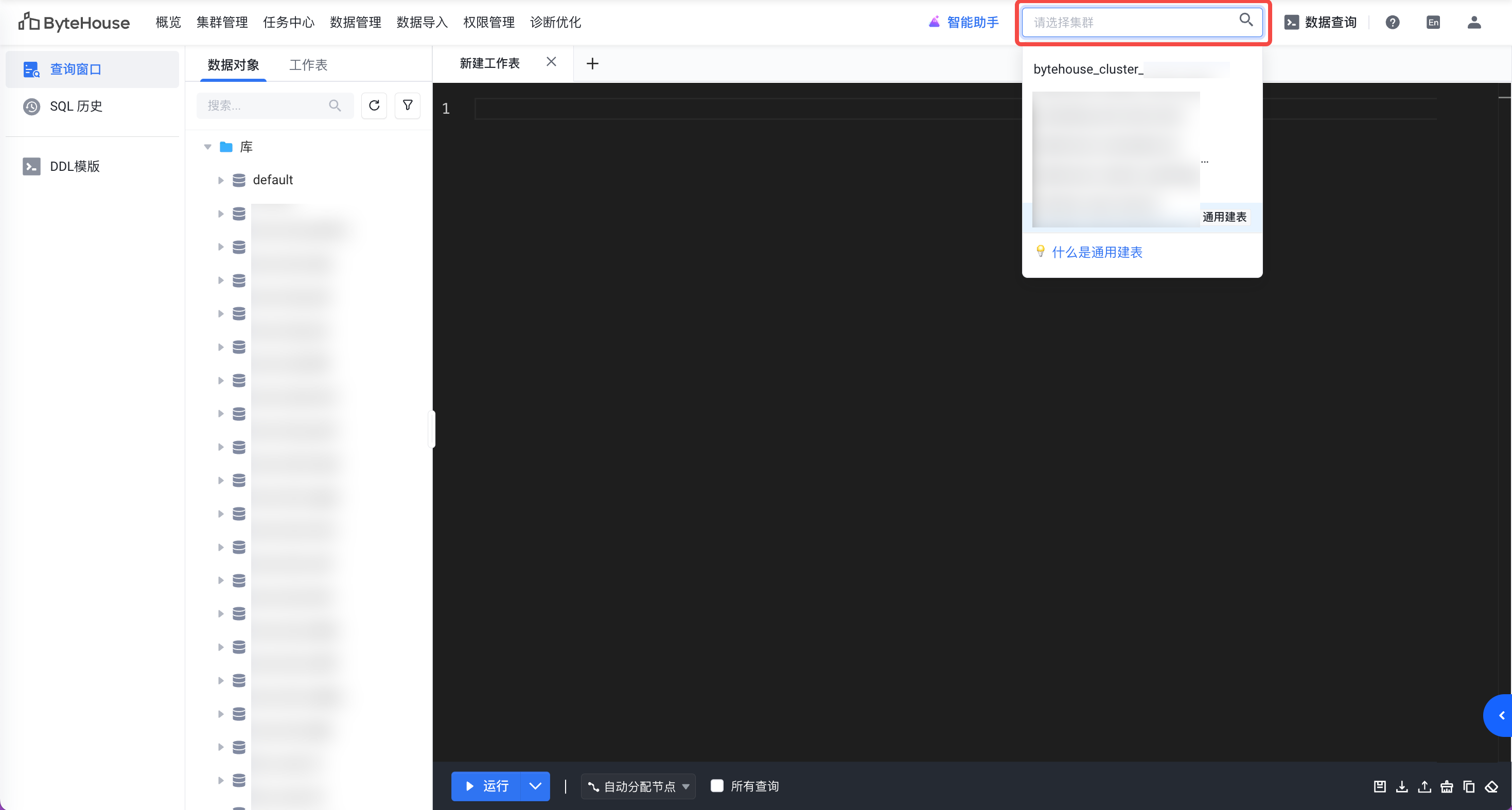Switch language with the En icon
Image resolution: width=1512 pixels, height=810 pixels.
(1433, 22)
